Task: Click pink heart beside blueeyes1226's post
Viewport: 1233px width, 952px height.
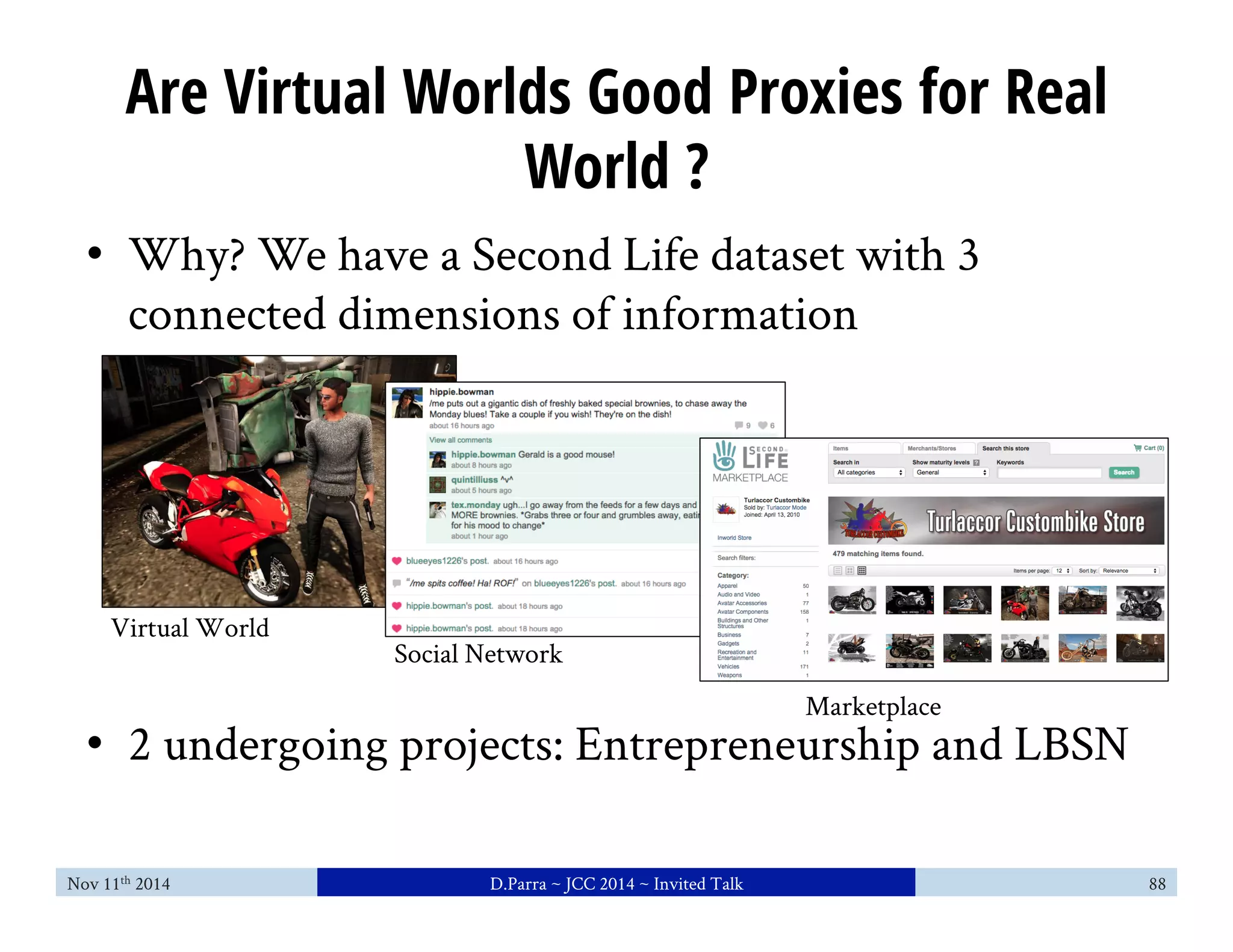Action: [x=397, y=561]
